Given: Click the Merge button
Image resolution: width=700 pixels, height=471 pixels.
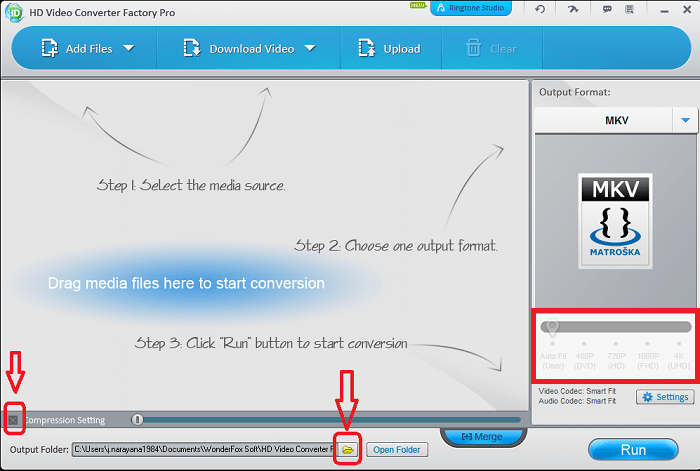Looking at the screenshot, I should pos(483,436).
